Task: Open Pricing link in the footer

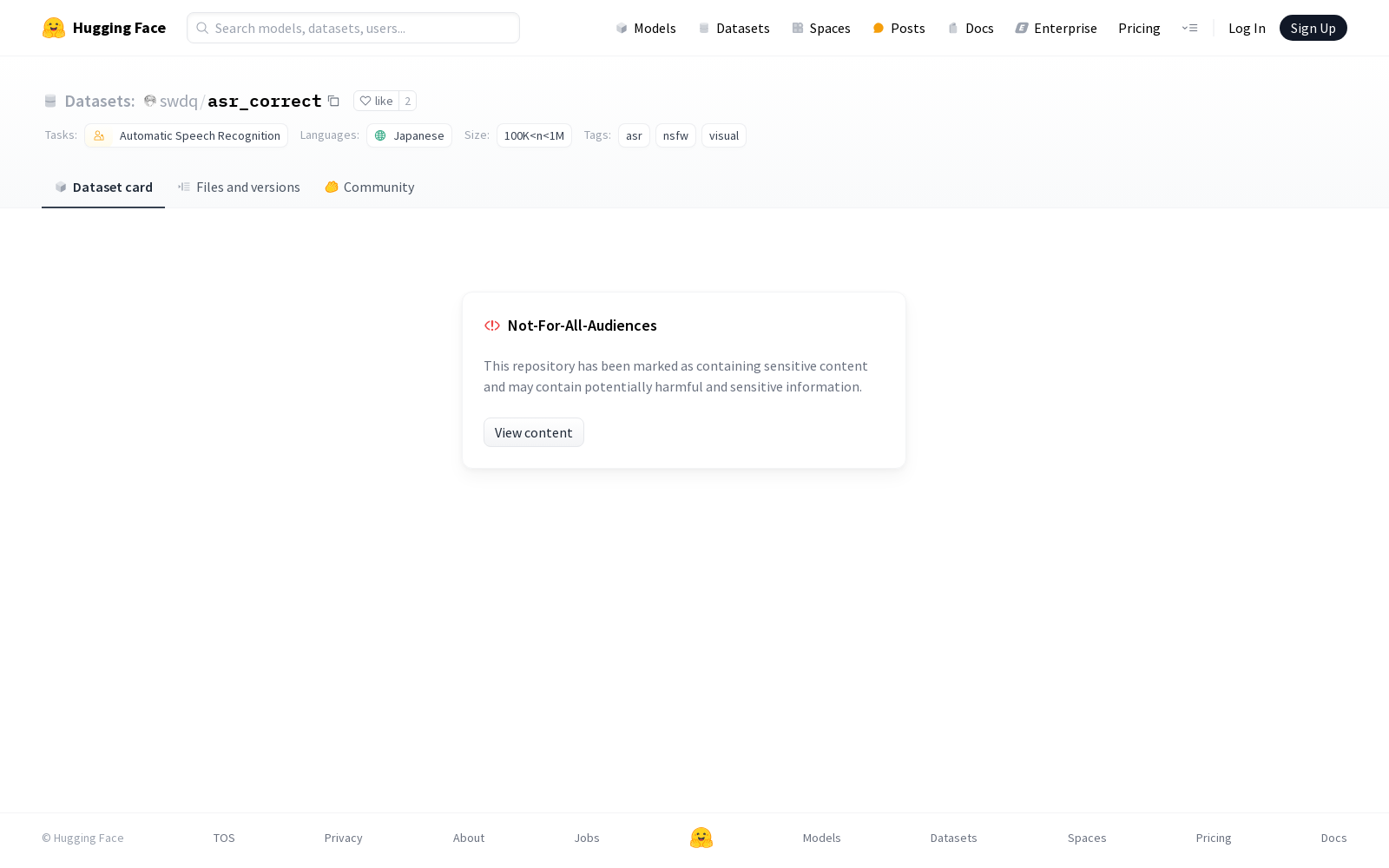Action: pos(1214,838)
